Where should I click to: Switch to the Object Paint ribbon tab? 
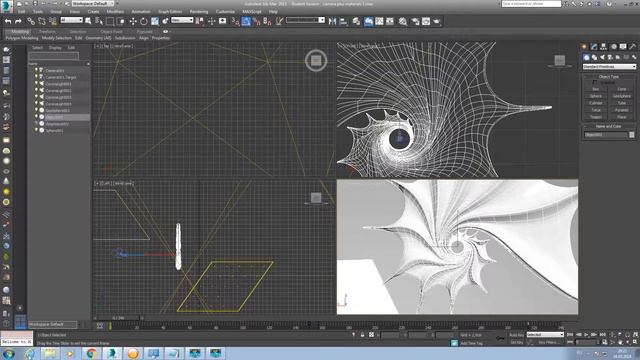coord(111,31)
